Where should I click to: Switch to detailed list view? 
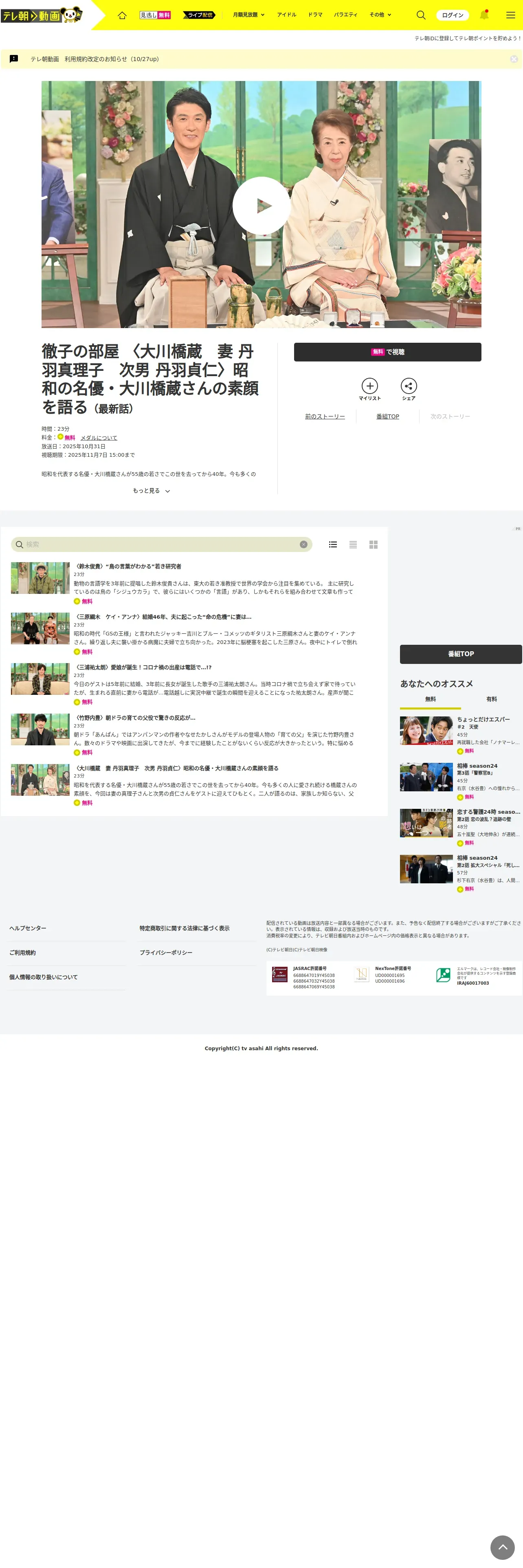[333, 544]
